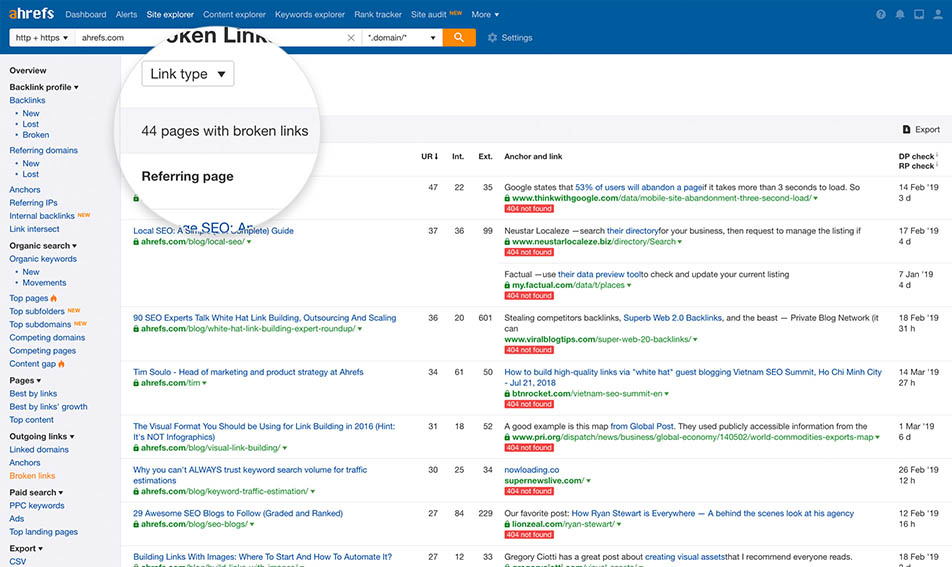
Task: Open Link intersect in sidebar
Action: pos(34,229)
